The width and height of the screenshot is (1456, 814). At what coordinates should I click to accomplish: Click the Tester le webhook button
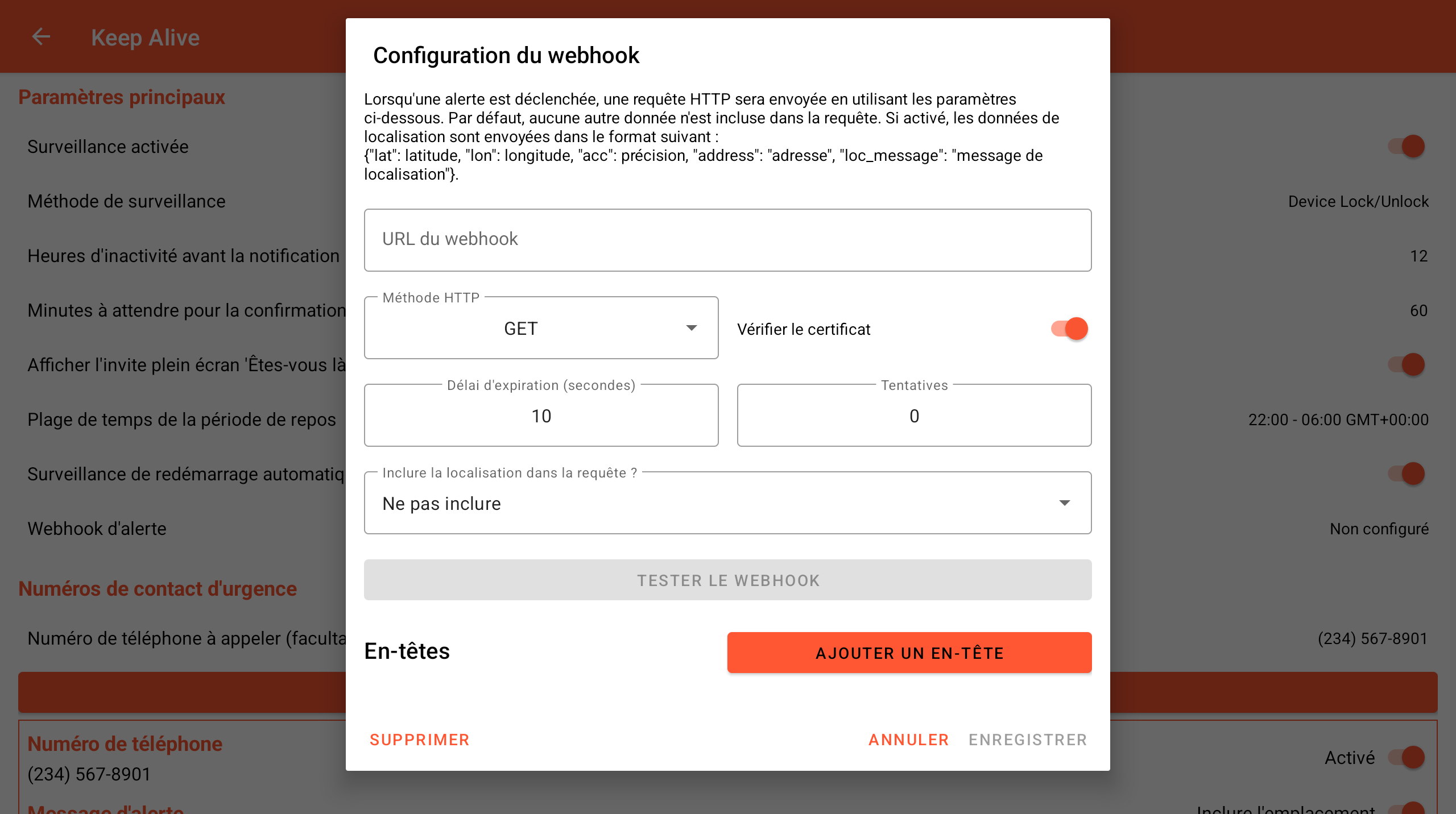[x=728, y=580]
